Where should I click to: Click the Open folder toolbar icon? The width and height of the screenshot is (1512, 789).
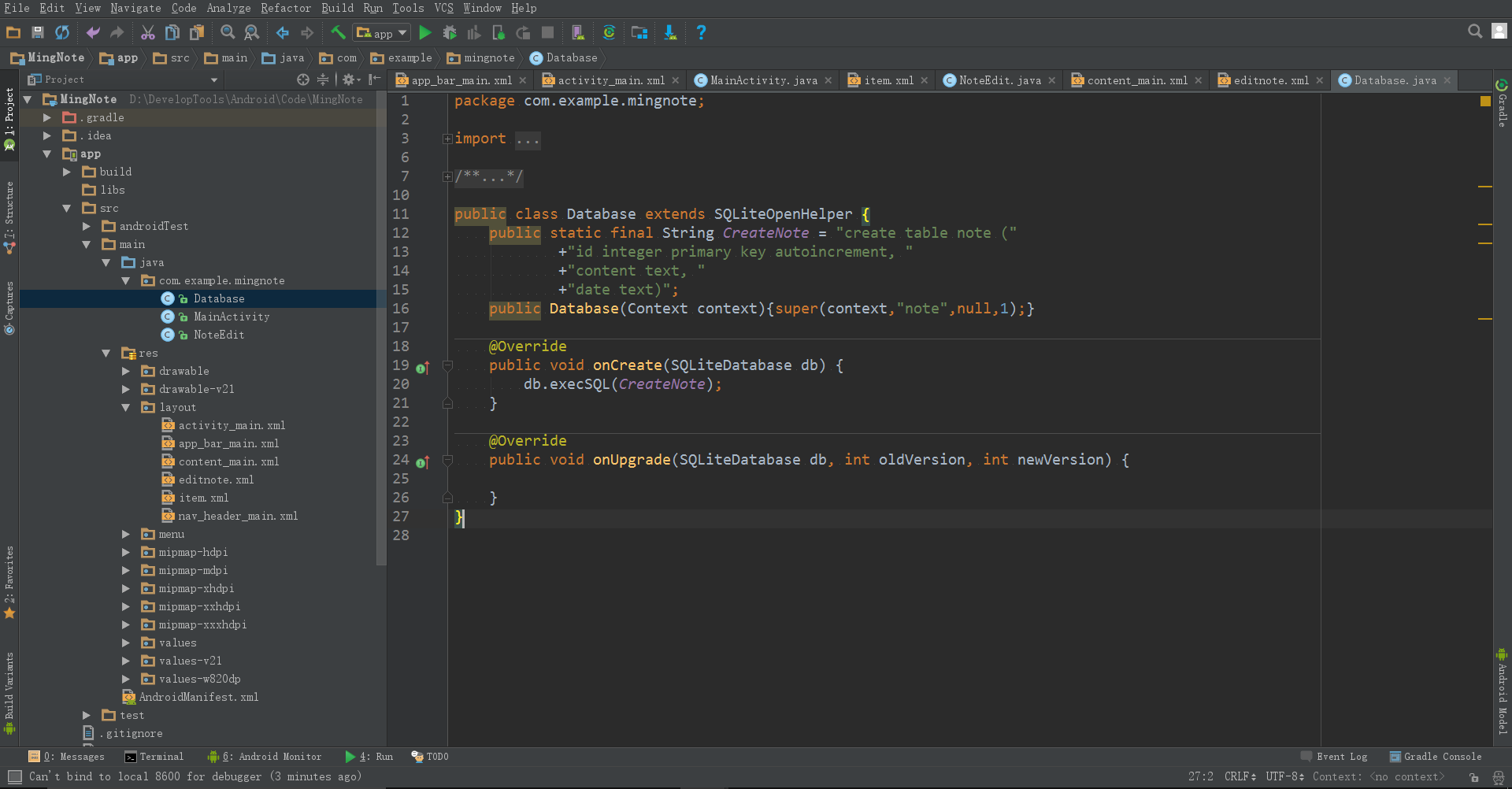click(13, 32)
